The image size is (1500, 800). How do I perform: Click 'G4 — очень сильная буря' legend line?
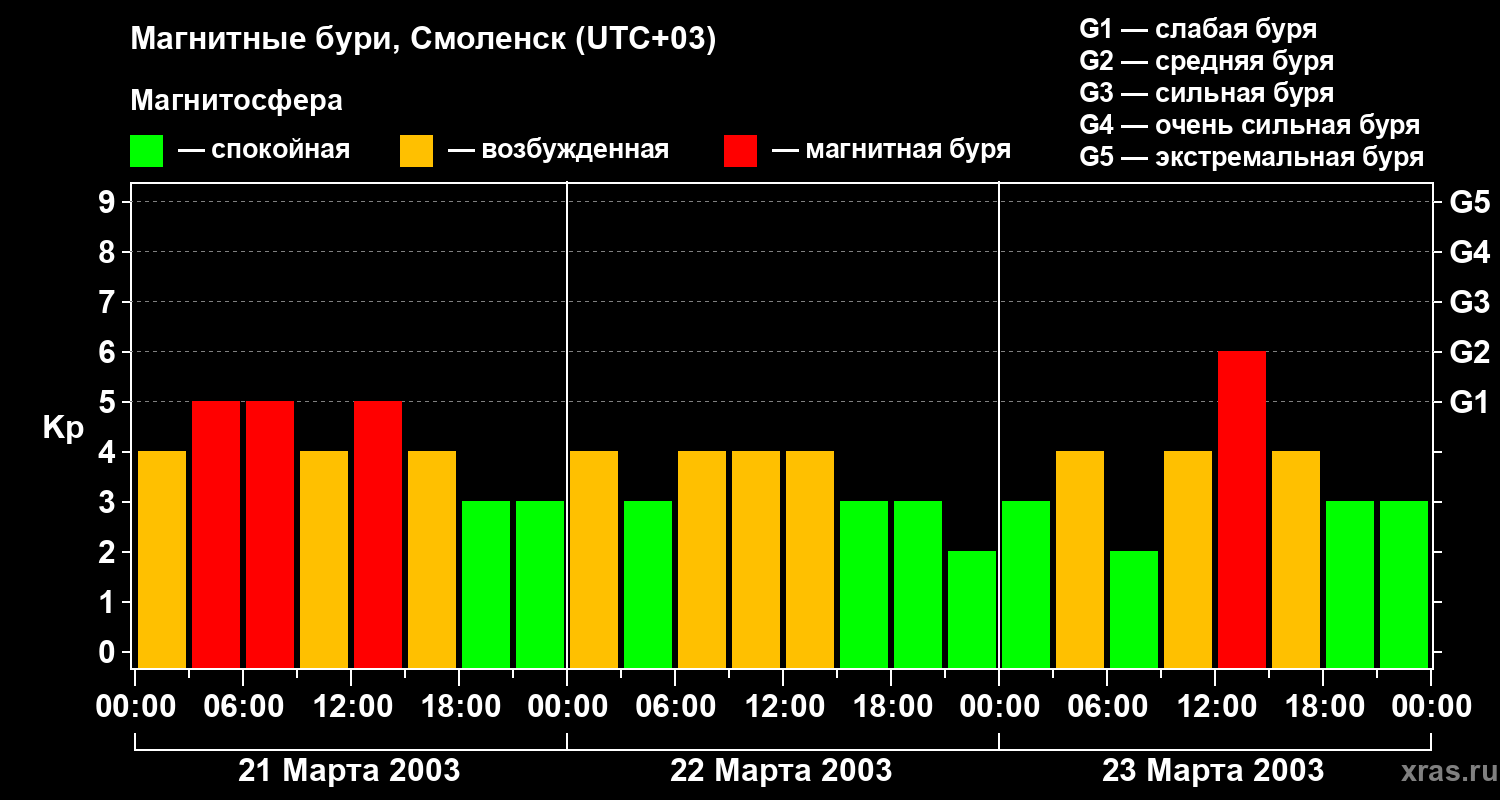[x=1250, y=125]
